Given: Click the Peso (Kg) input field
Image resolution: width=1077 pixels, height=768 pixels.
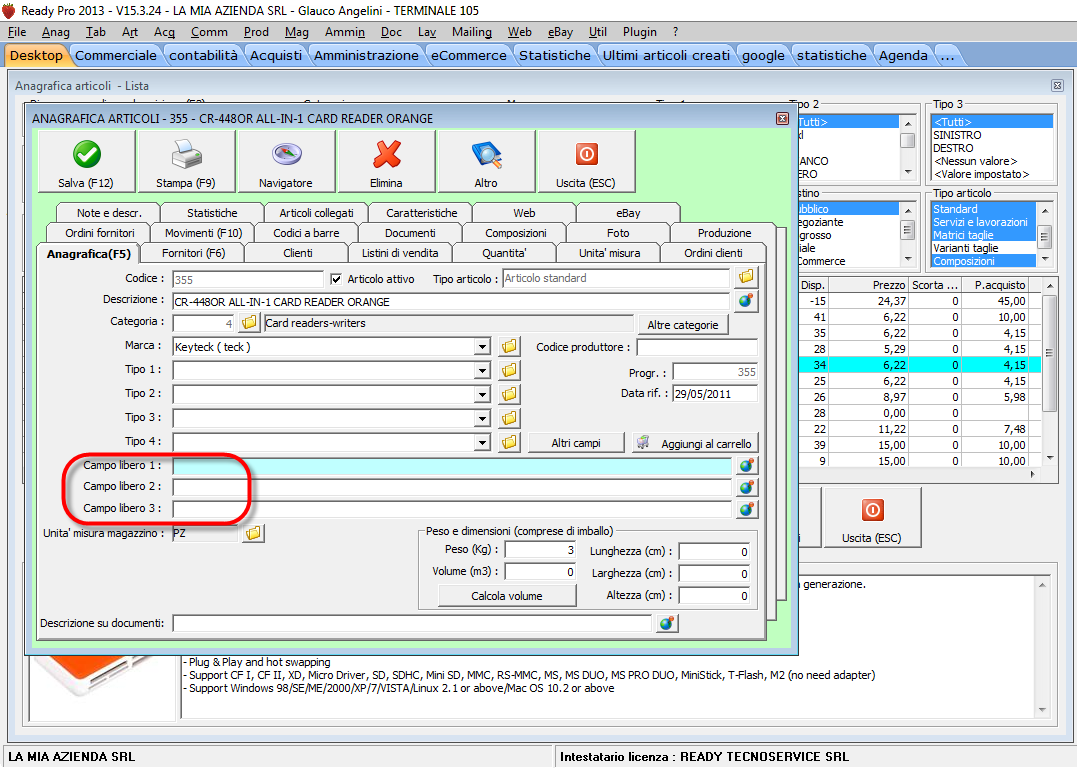Looking at the screenshot, I should point(540,550).
